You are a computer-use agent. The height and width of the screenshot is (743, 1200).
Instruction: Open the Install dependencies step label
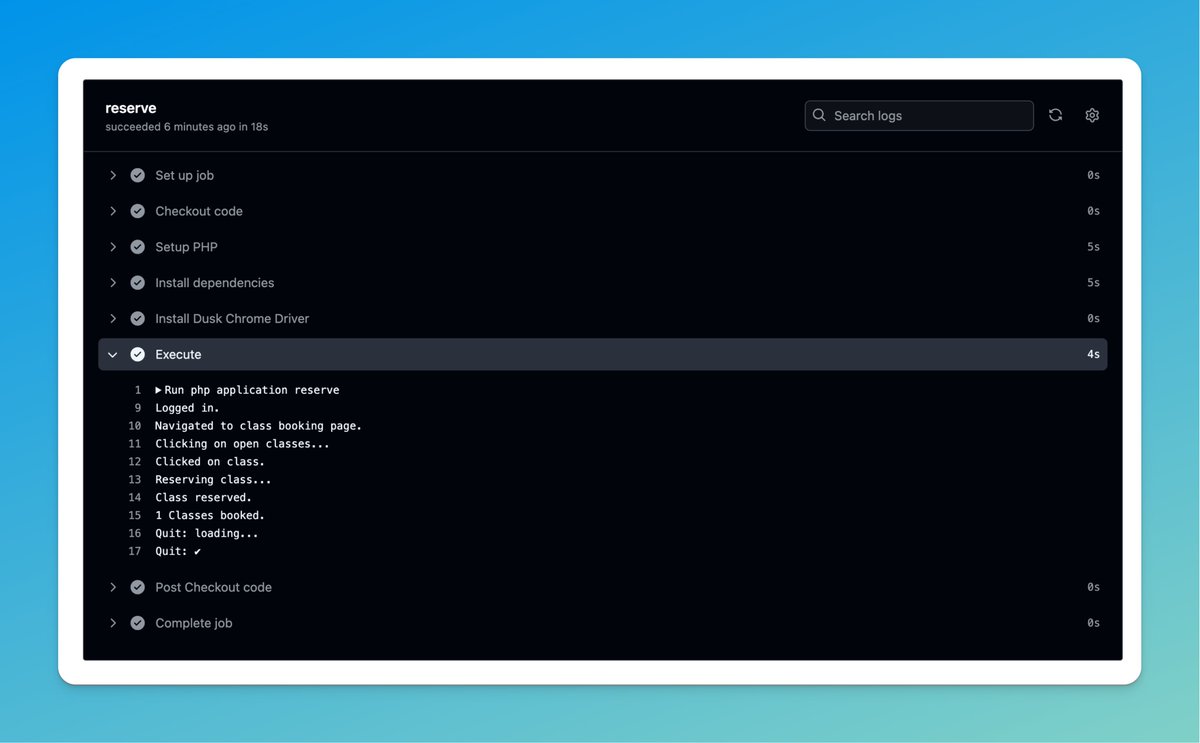(215, 283)
